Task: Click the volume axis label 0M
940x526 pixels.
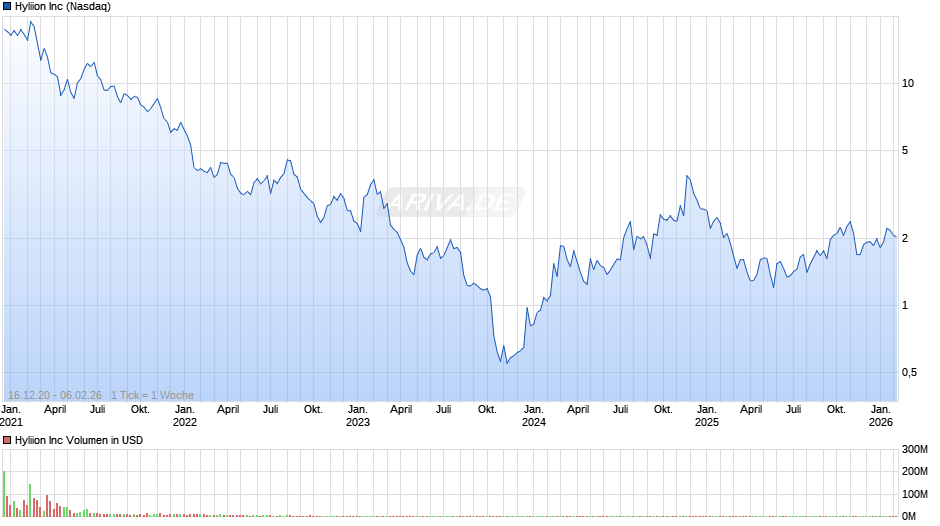Action: pos(909,516)
